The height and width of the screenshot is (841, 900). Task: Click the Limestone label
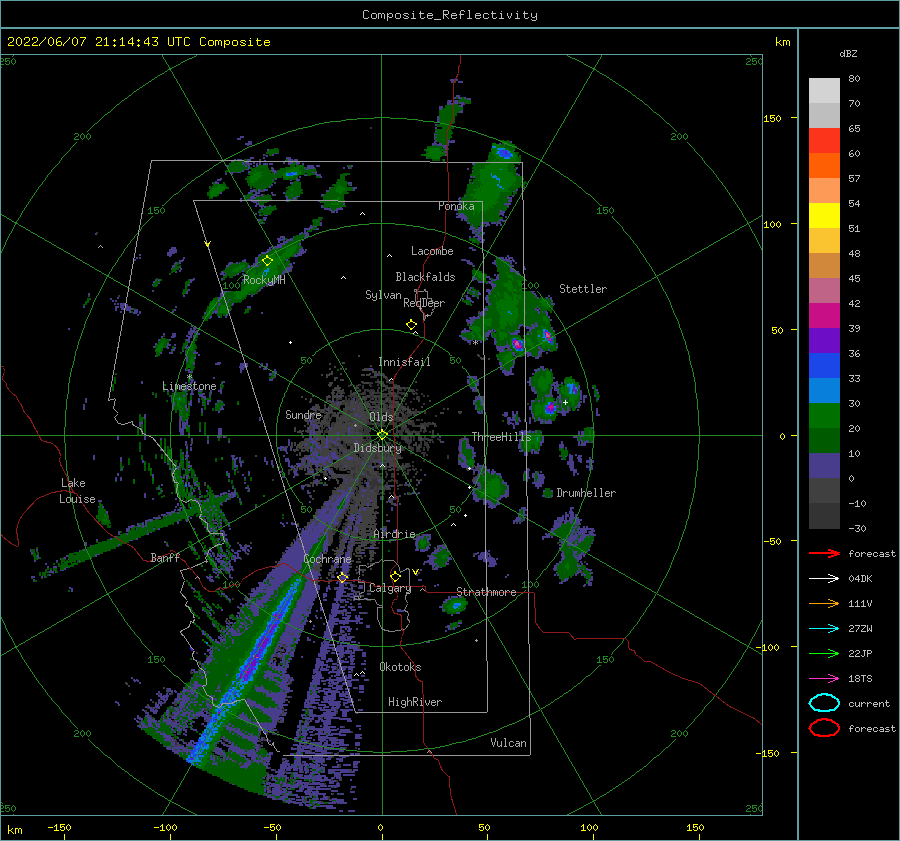189,386
